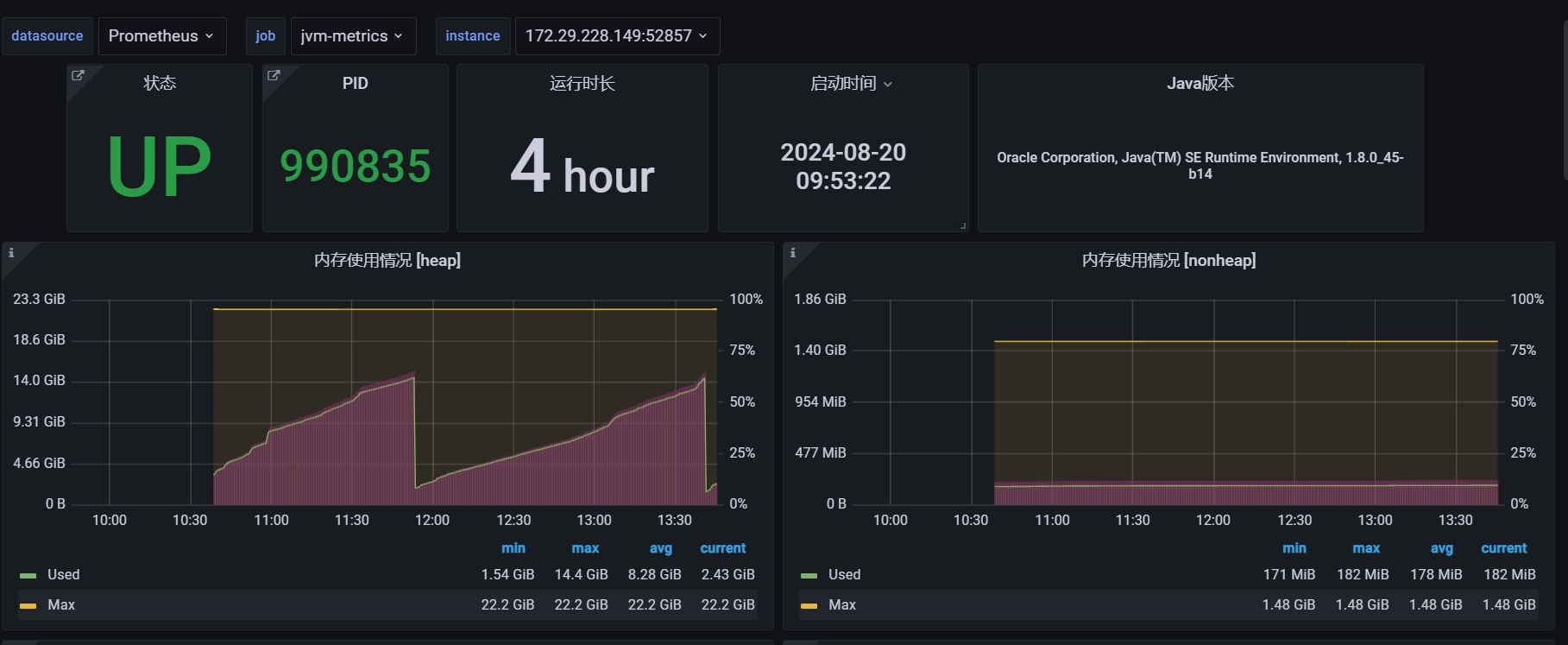Toggle the Max series in heap legend
1568x645 pixels.
pos(61,605)
